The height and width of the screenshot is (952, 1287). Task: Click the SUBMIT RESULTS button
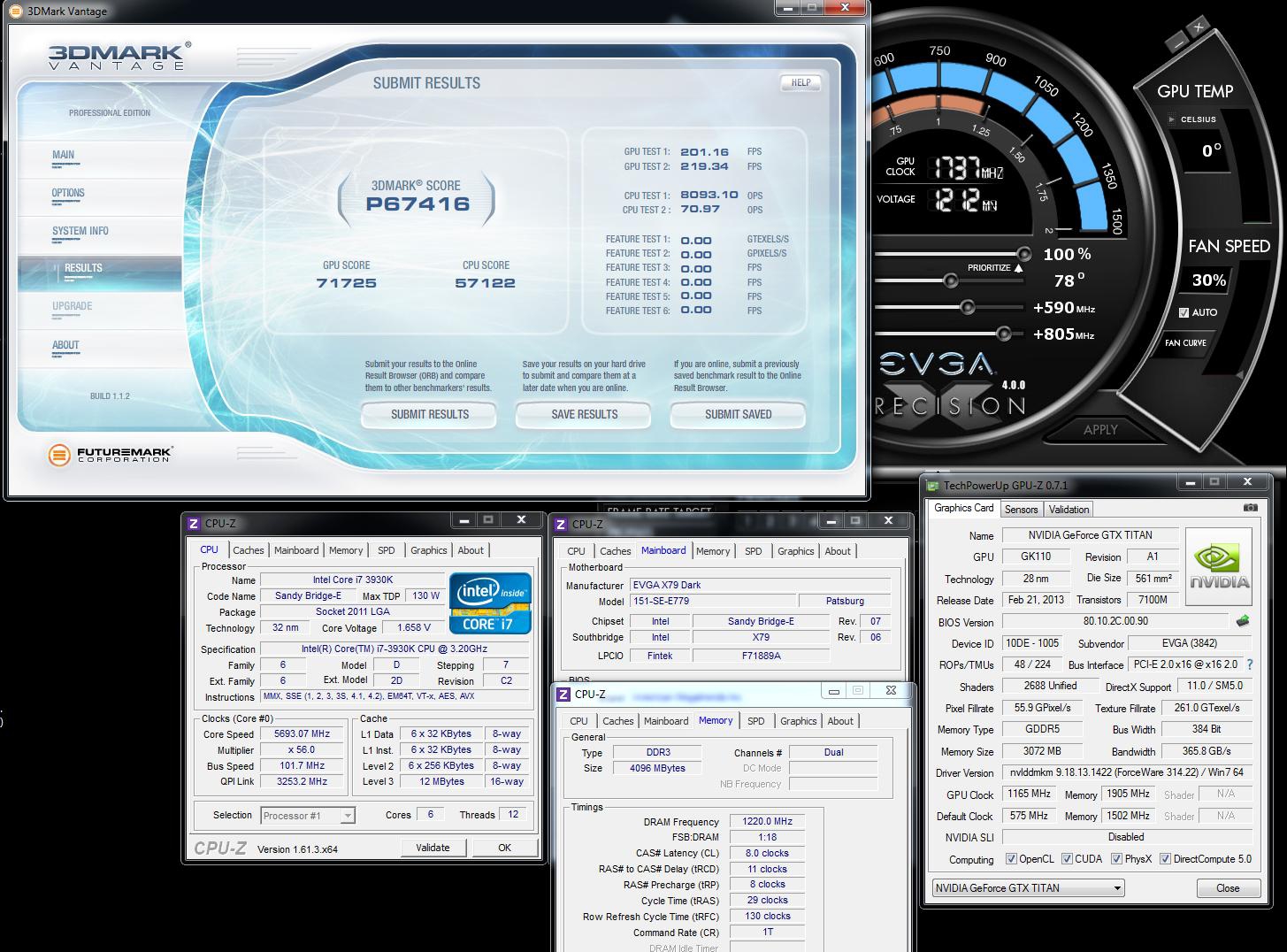point(430,414)
